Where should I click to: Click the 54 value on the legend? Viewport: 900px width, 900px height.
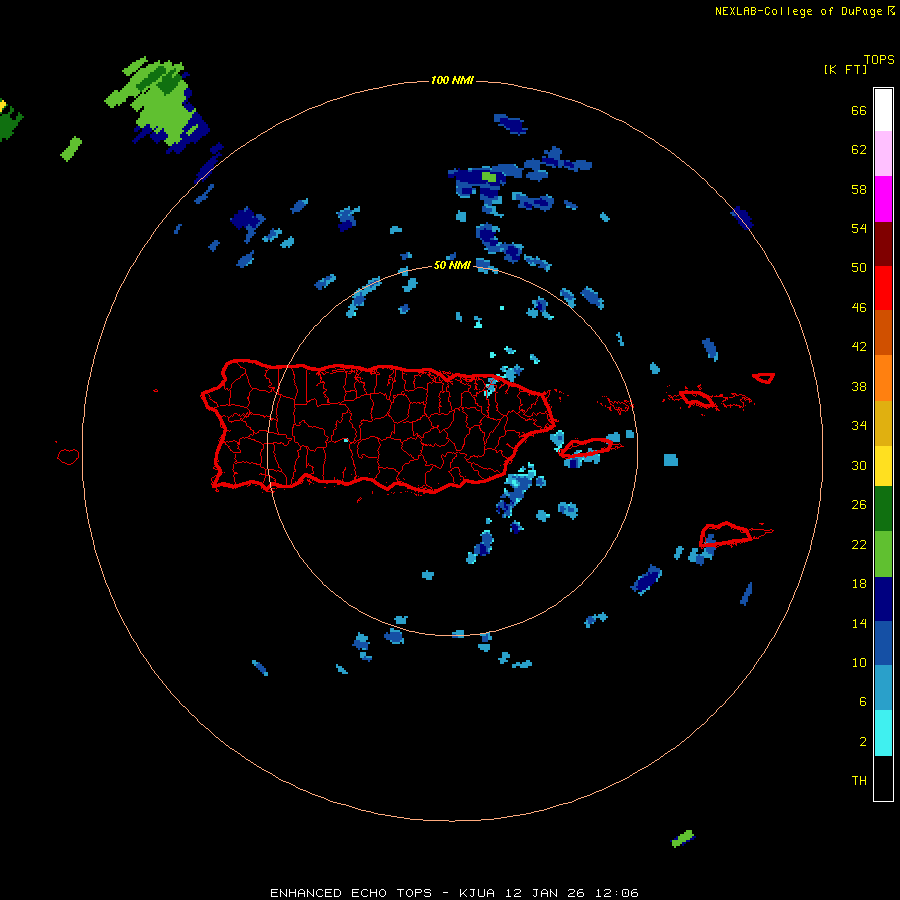[859, 228]
